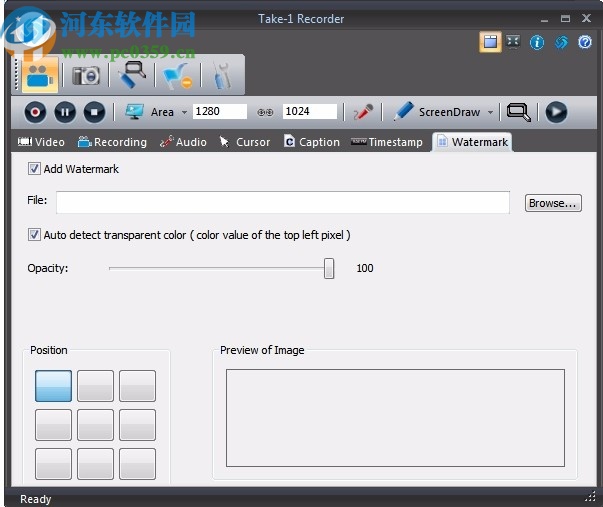Click the screen zoom magnifier icon
Image resolution: width=603 pixels, height=507 pixels.
click(518, 112)
